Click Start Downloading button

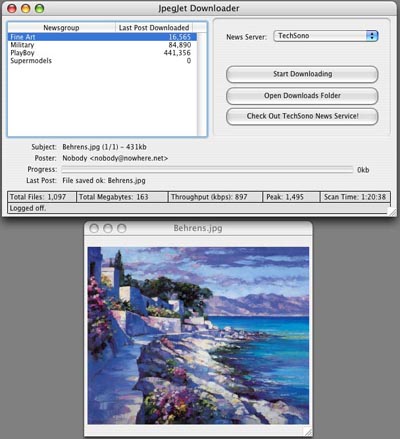(x=302, y=74)
